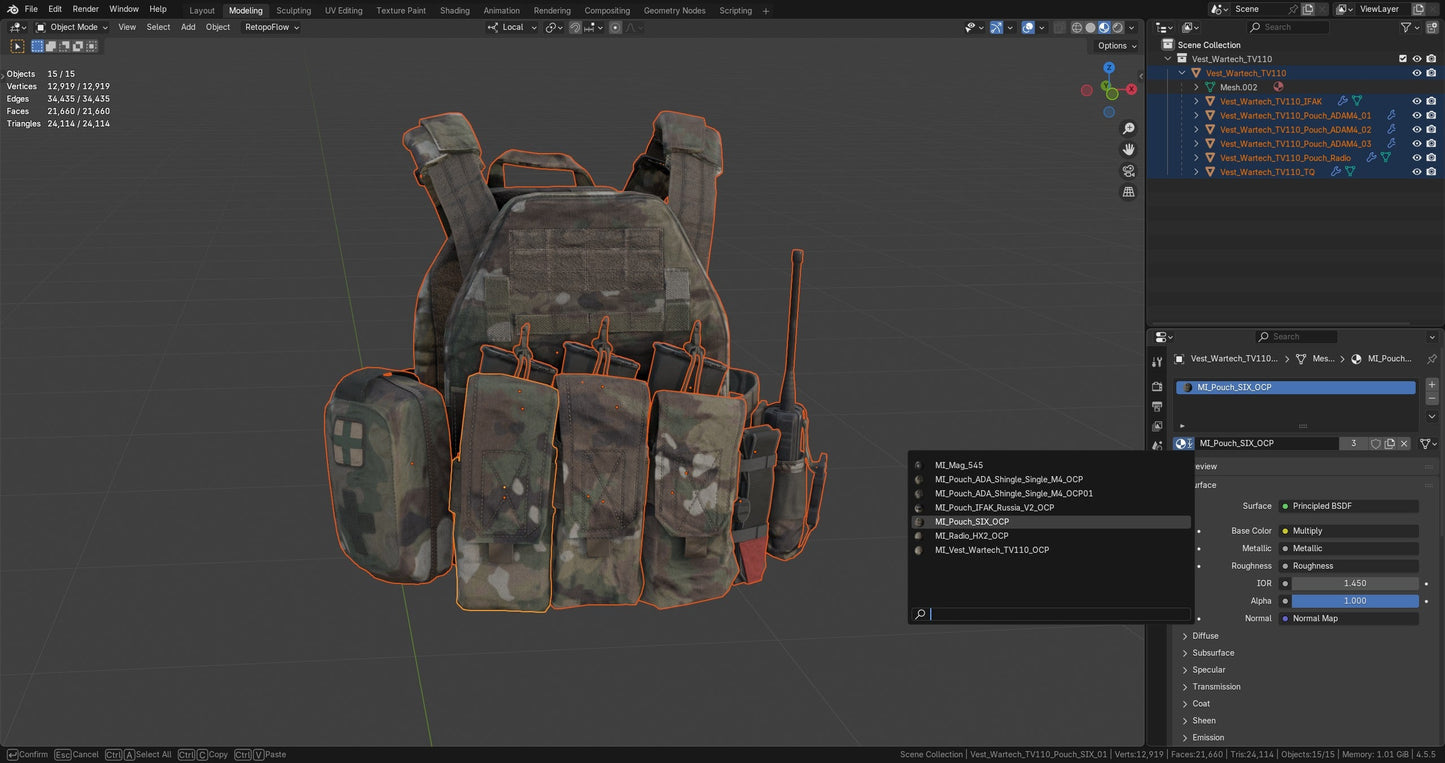This screenshot has width=1445, height=763.
Task: Select MI_Pouch_IFAK_Russia_V2_OCP from the material list
Action: click(x=995, y=507)
